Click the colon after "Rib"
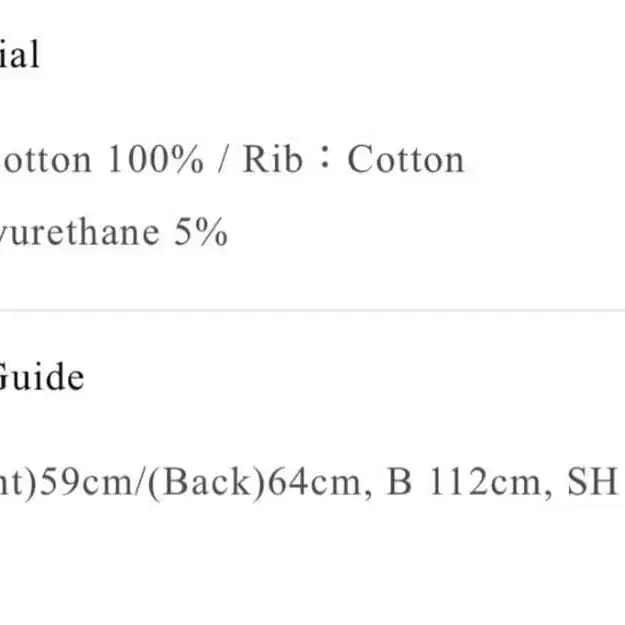Image resolution: width=625 pixels, height=625 pixels. click(324, 160)
